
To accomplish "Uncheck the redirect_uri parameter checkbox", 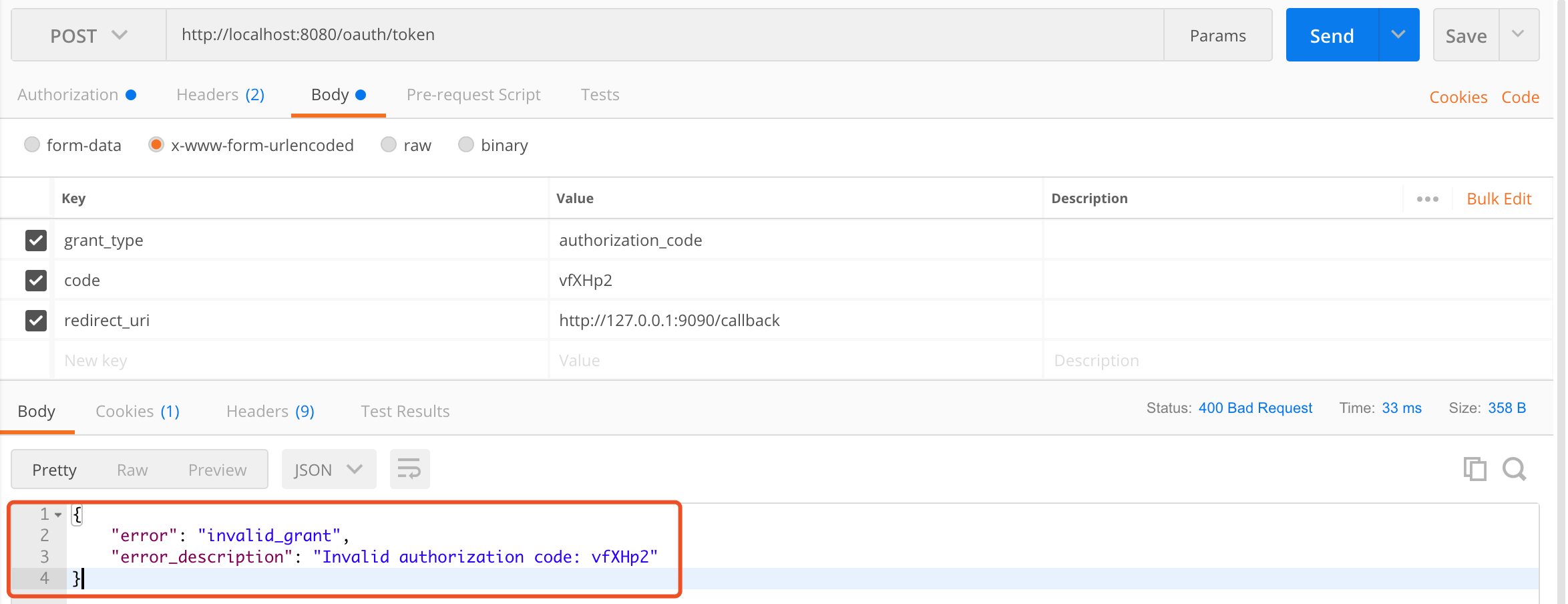I will [x=36, y=320].
